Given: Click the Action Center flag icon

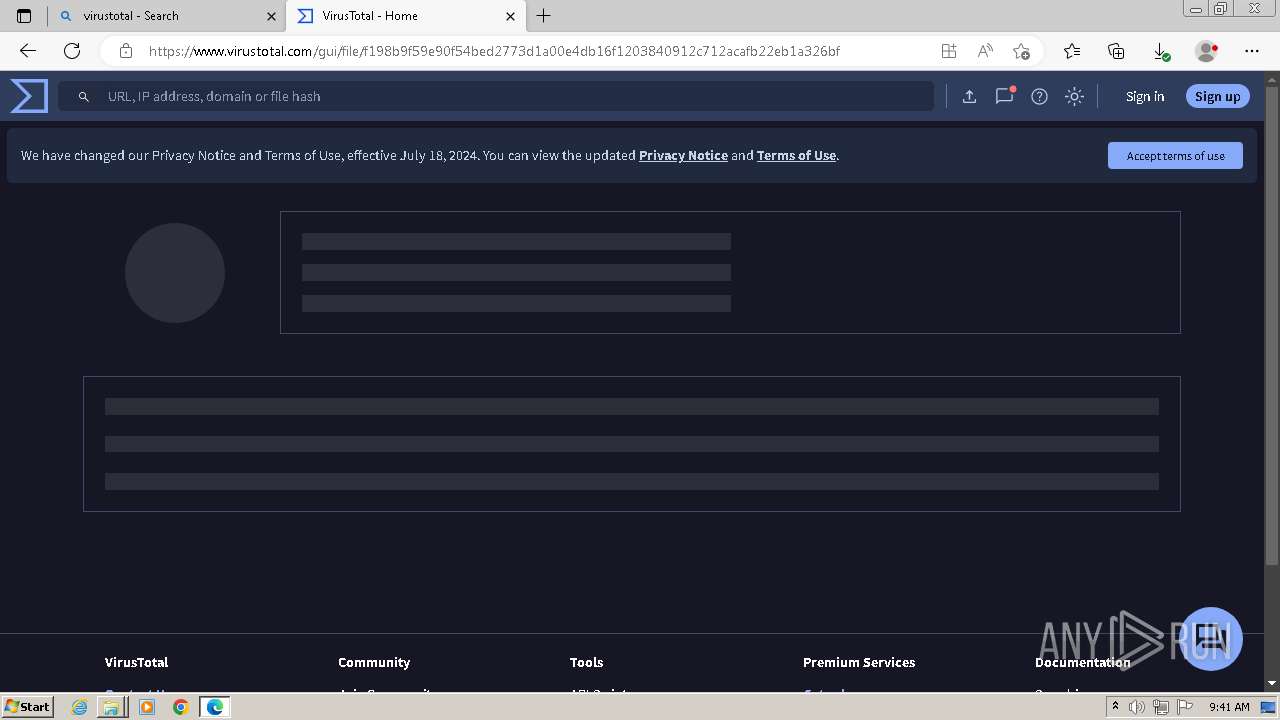Looking at the screenshot, I should point(1185,707).
